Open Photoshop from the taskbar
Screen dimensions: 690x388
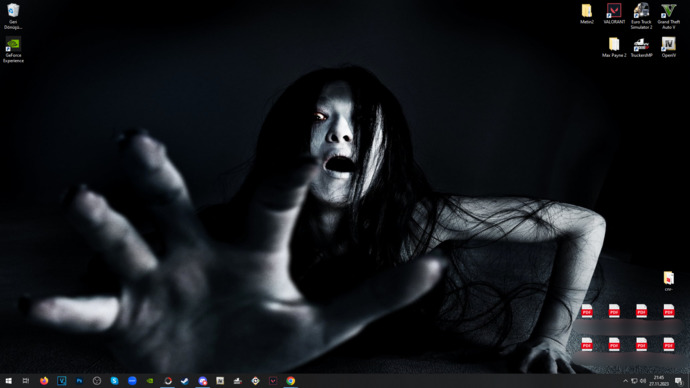[79, 381]
